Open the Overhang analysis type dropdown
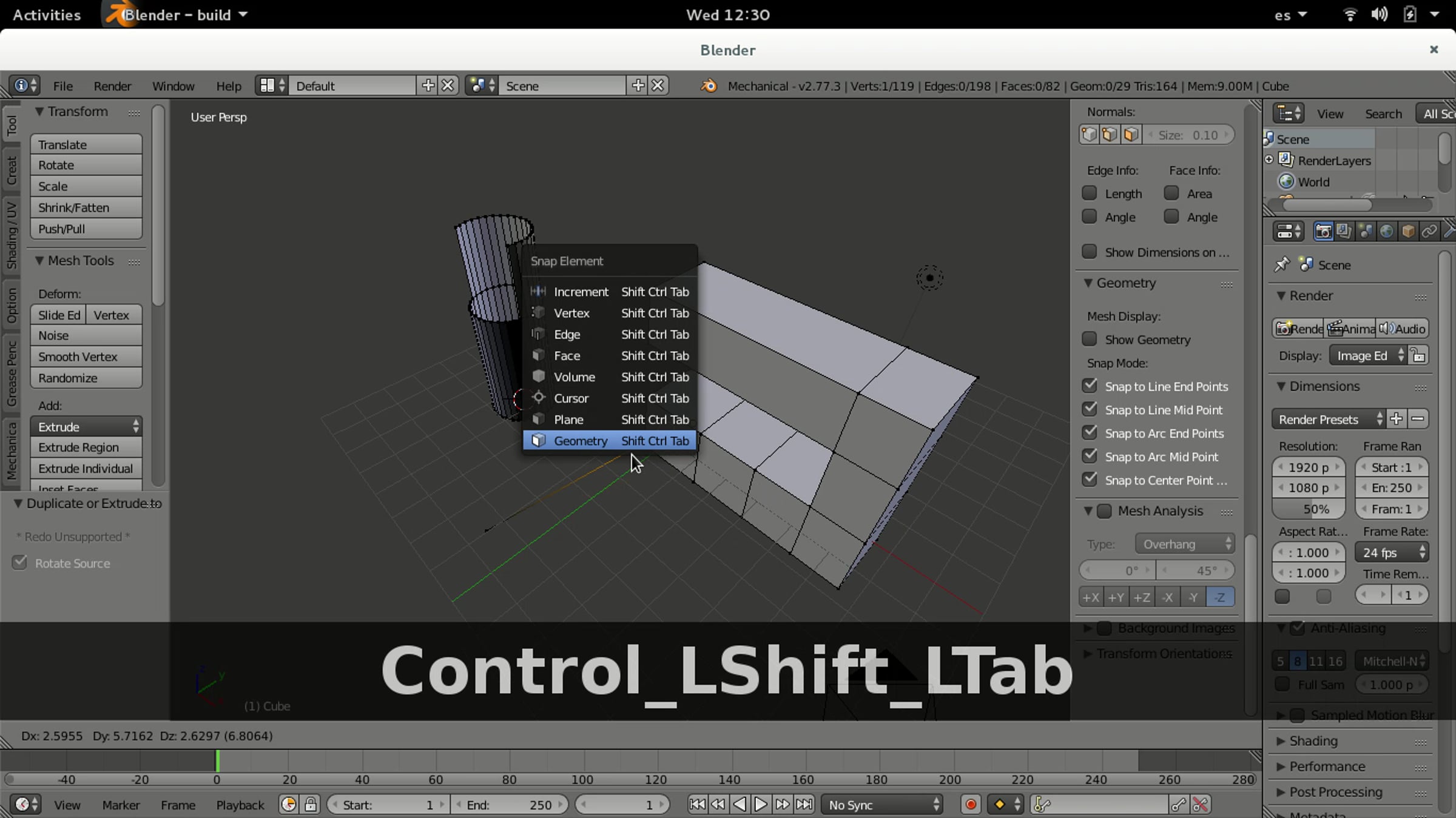Viewport: 1456px width, 818px height. [x=1185, y=544]
